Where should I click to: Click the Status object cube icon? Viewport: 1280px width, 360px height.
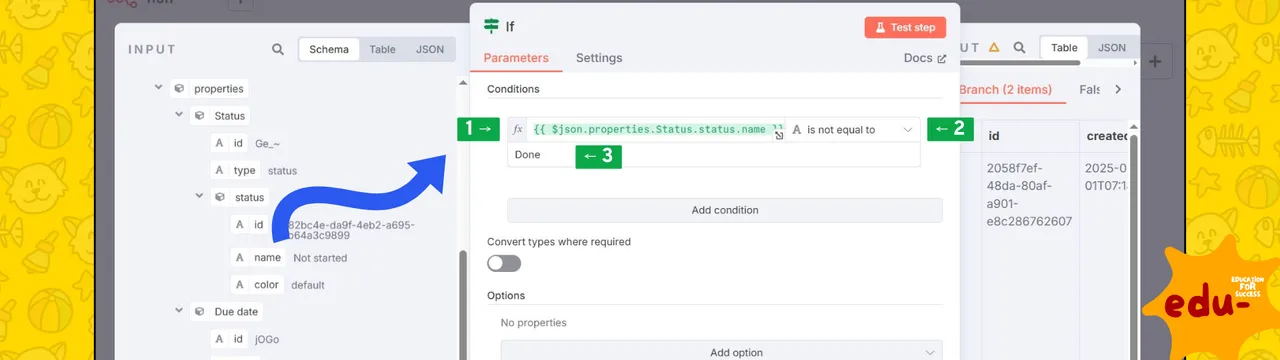click(x=200, y=116)
